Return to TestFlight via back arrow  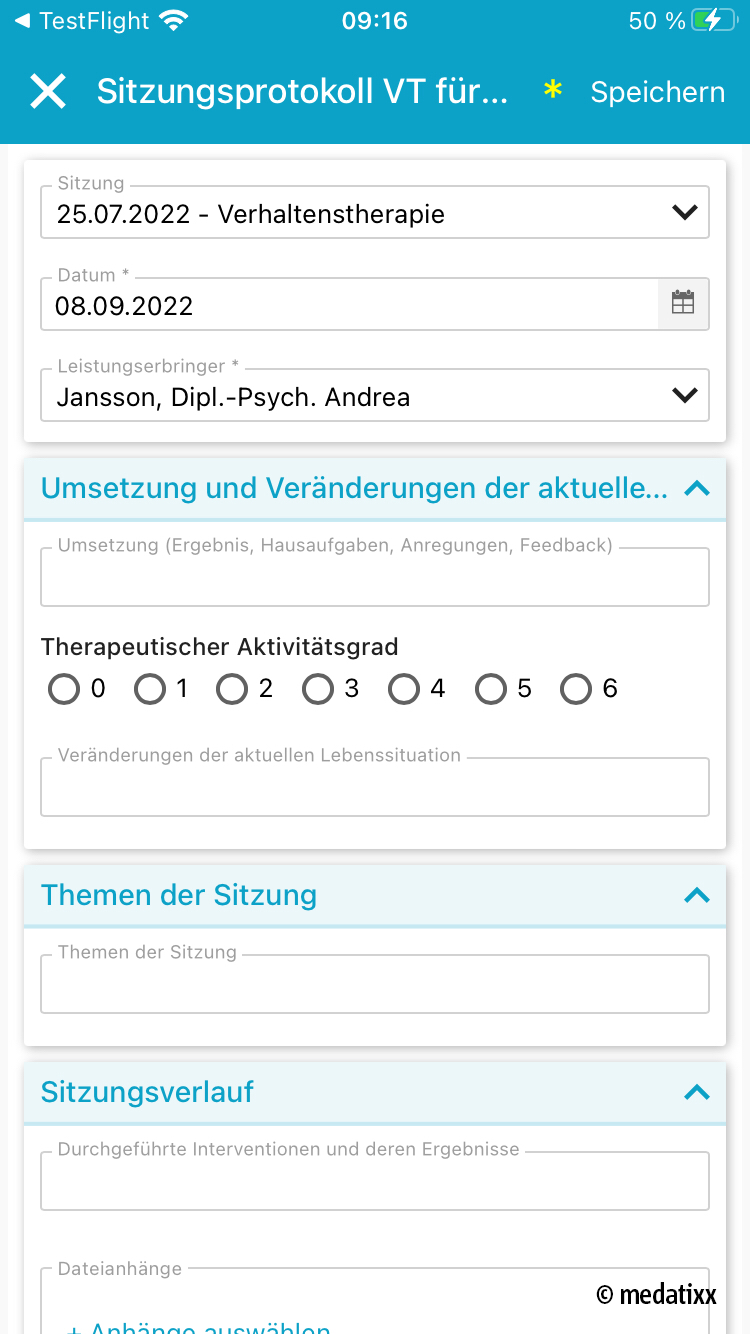[22, 21]
